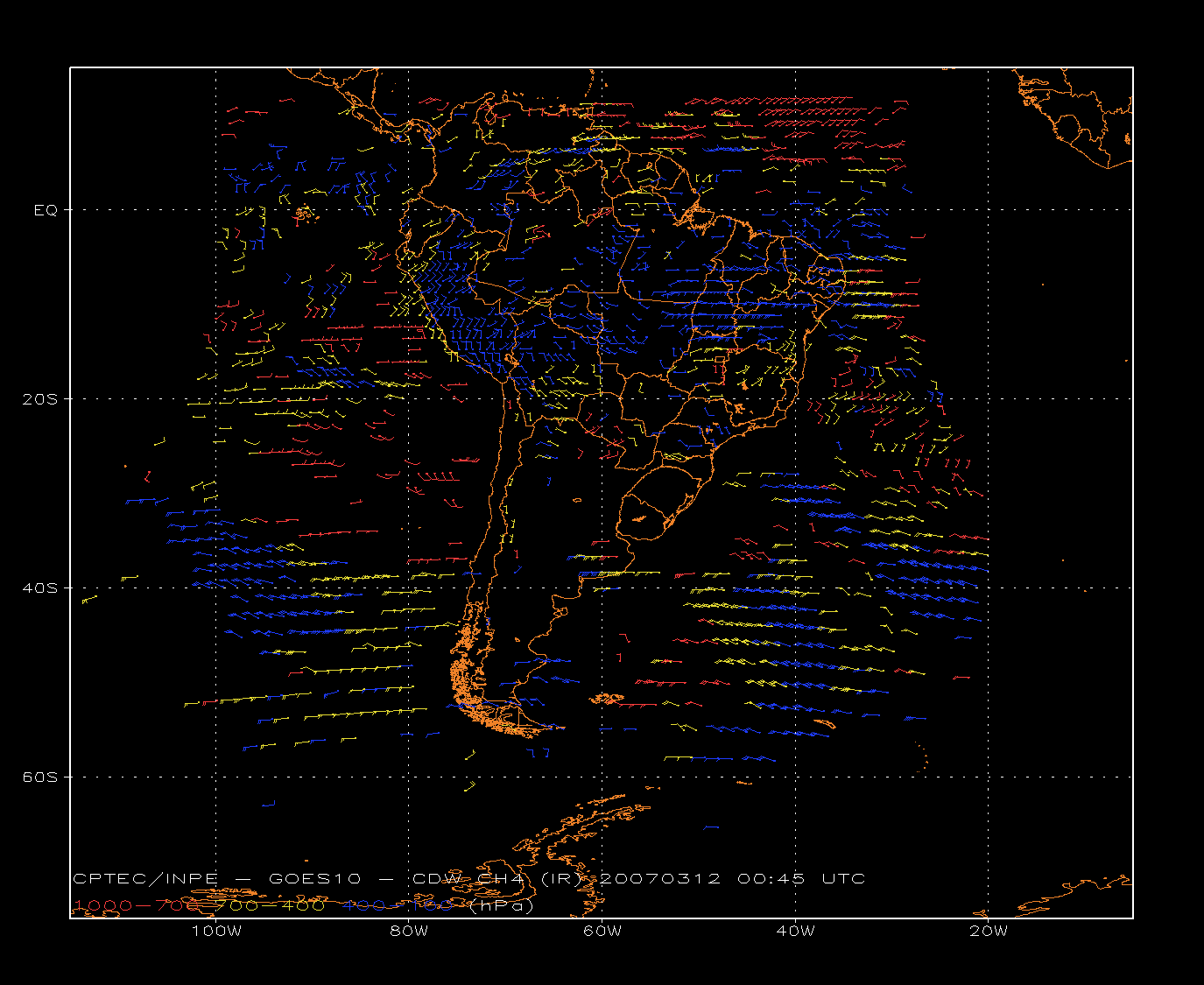This screenshot has width=1204, height=985.
Task: Click the 60S latitude label
Action: pos(40,777)
